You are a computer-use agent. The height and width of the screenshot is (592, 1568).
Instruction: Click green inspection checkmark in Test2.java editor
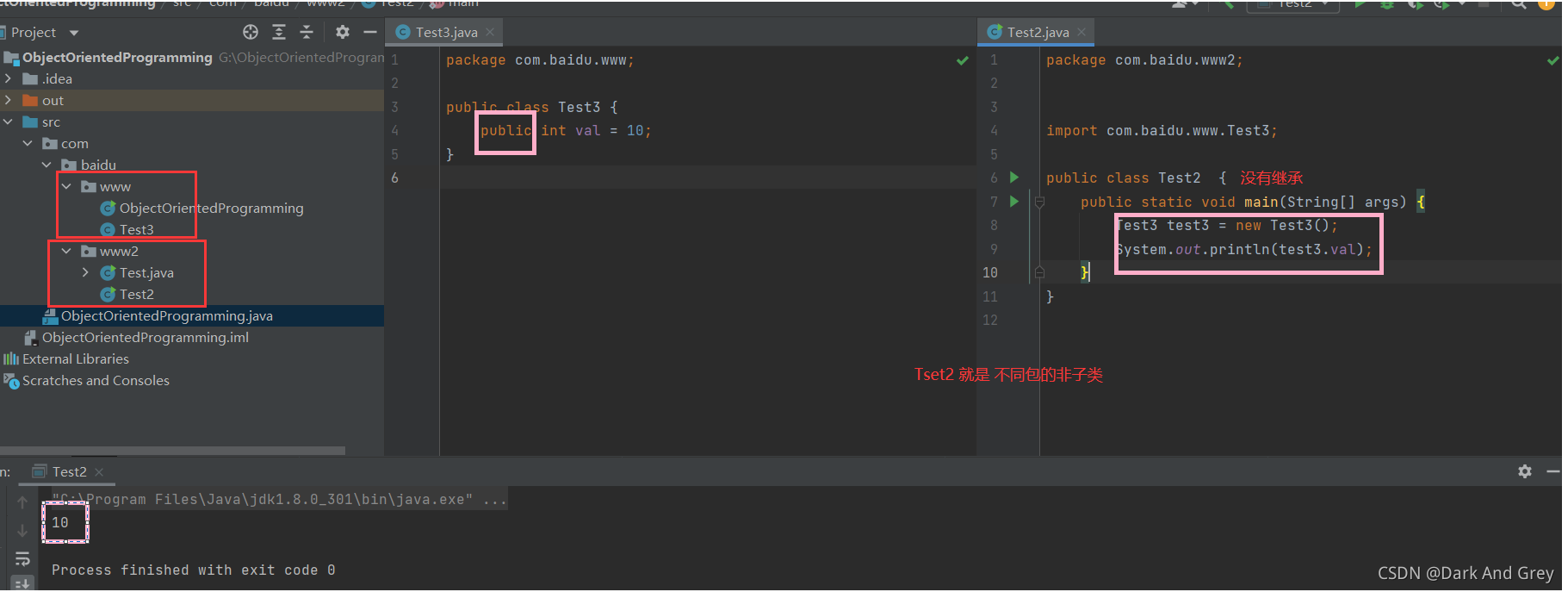[1553, 60]
